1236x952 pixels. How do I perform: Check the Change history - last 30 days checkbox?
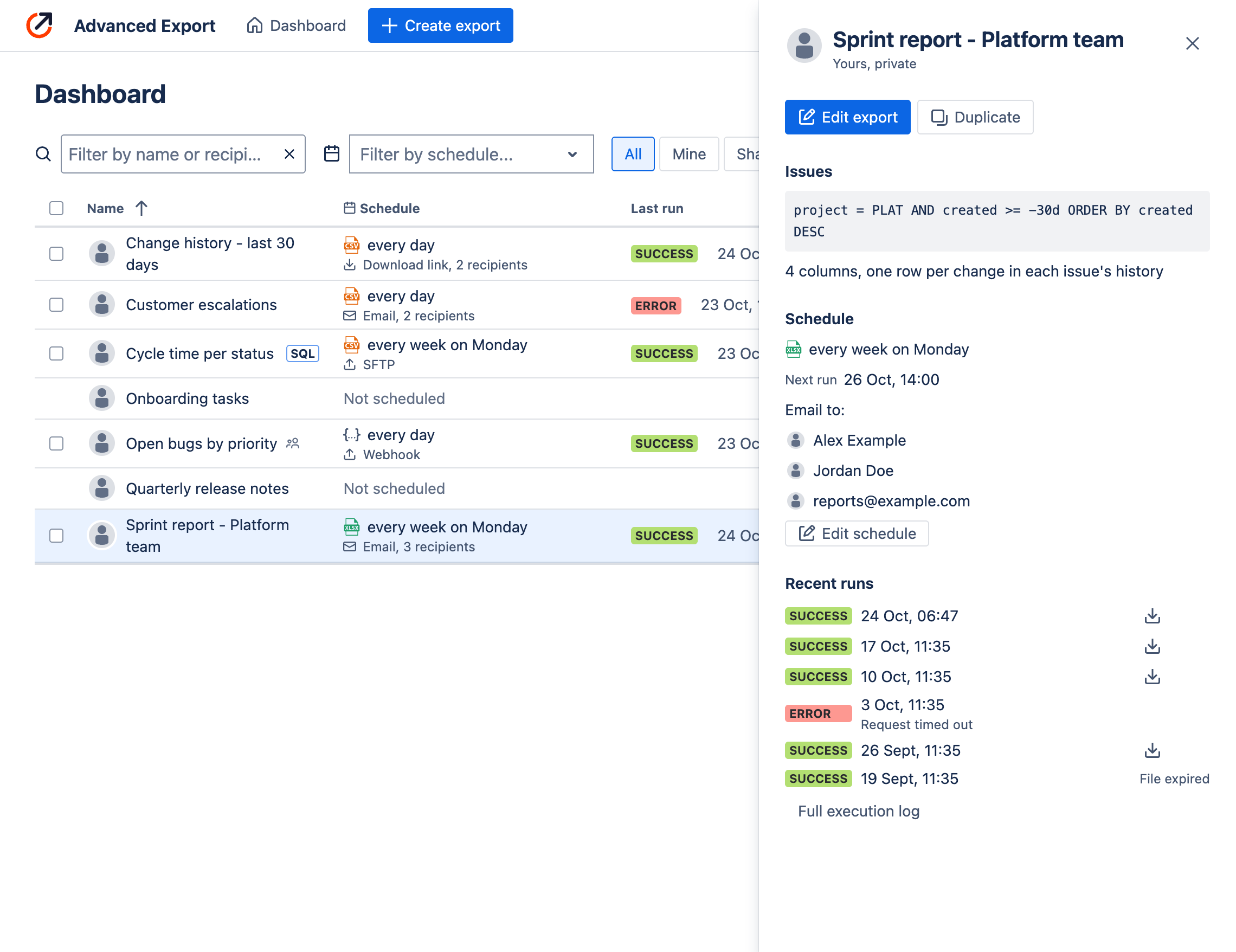click(x=56, y=254)
